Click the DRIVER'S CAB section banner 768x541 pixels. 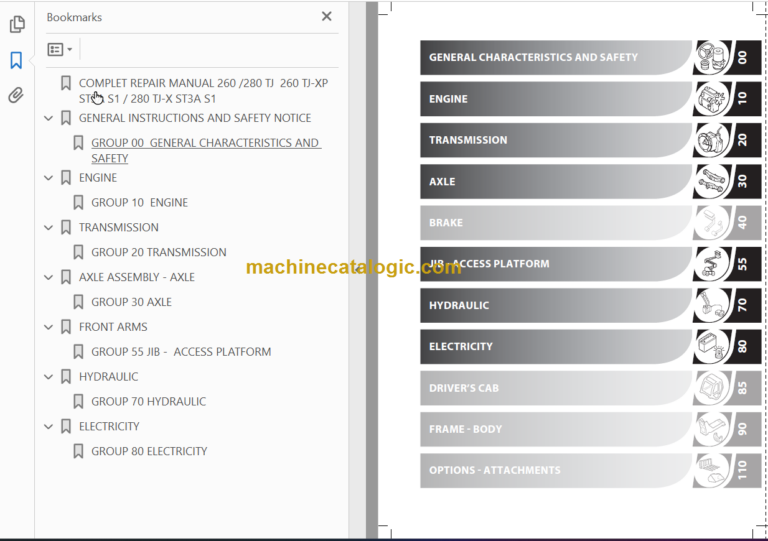(x=556, y=388)
